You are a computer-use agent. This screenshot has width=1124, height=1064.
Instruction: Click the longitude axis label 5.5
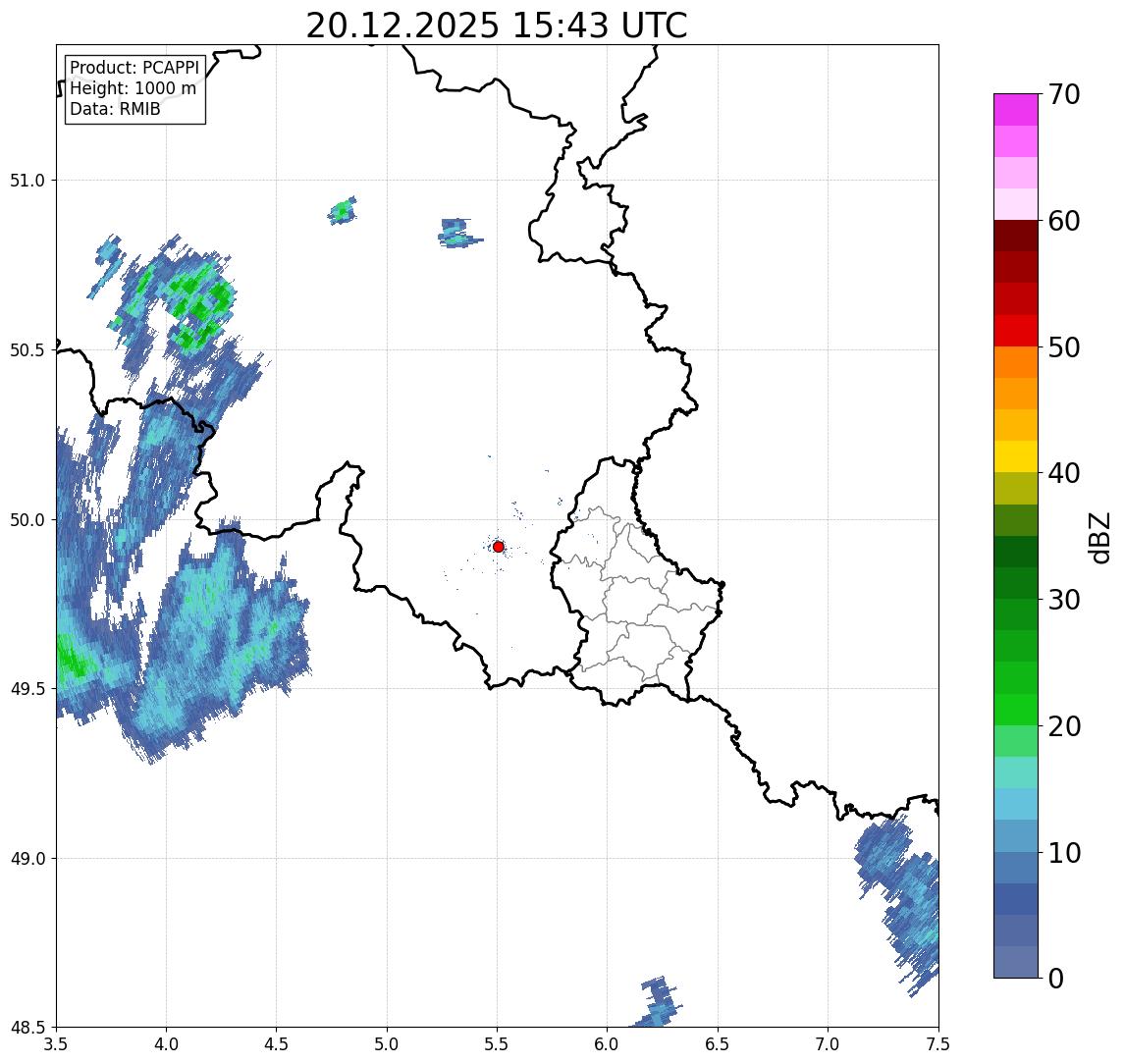tap(497, 1044)
